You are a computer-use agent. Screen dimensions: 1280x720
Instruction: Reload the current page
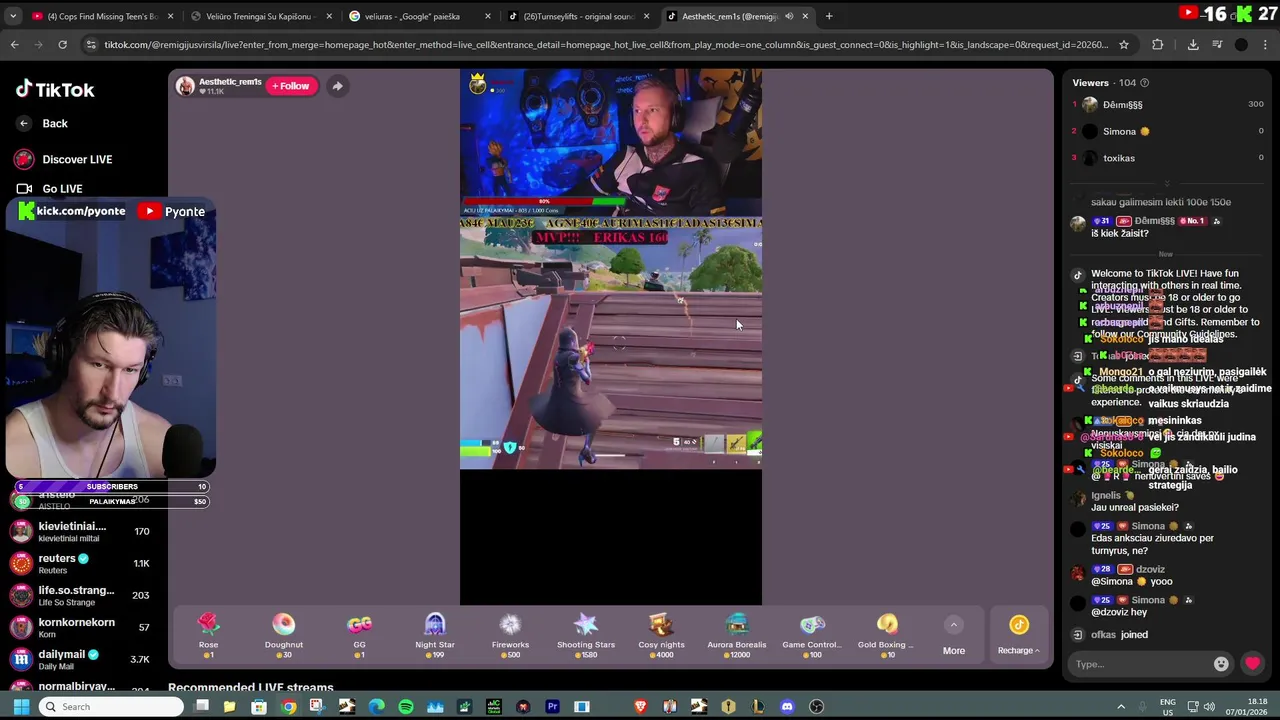(x=62, y=45)
